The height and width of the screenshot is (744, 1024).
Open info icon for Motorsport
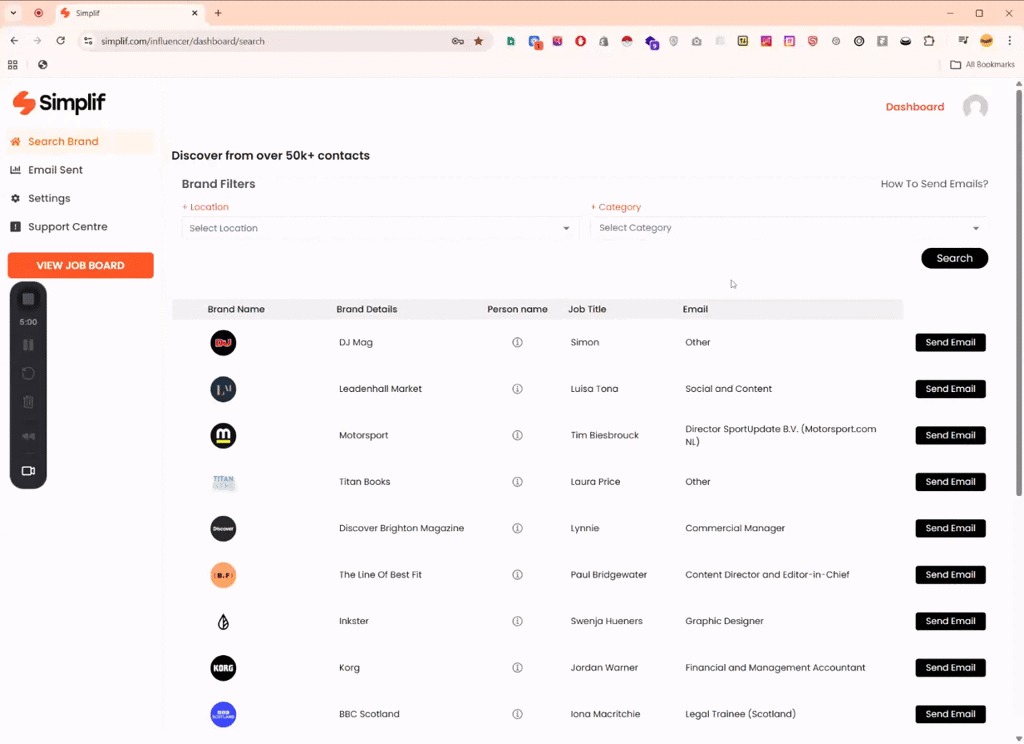tap(517, 435)
